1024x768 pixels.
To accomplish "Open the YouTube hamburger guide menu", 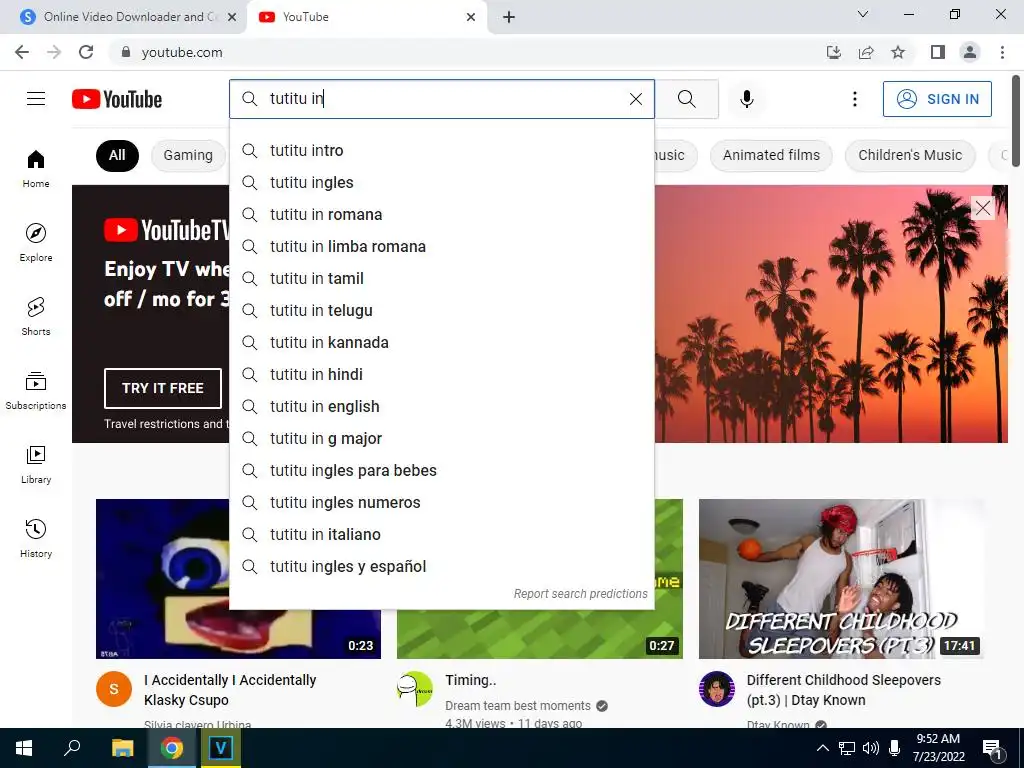I will click(x=36, y=99).
